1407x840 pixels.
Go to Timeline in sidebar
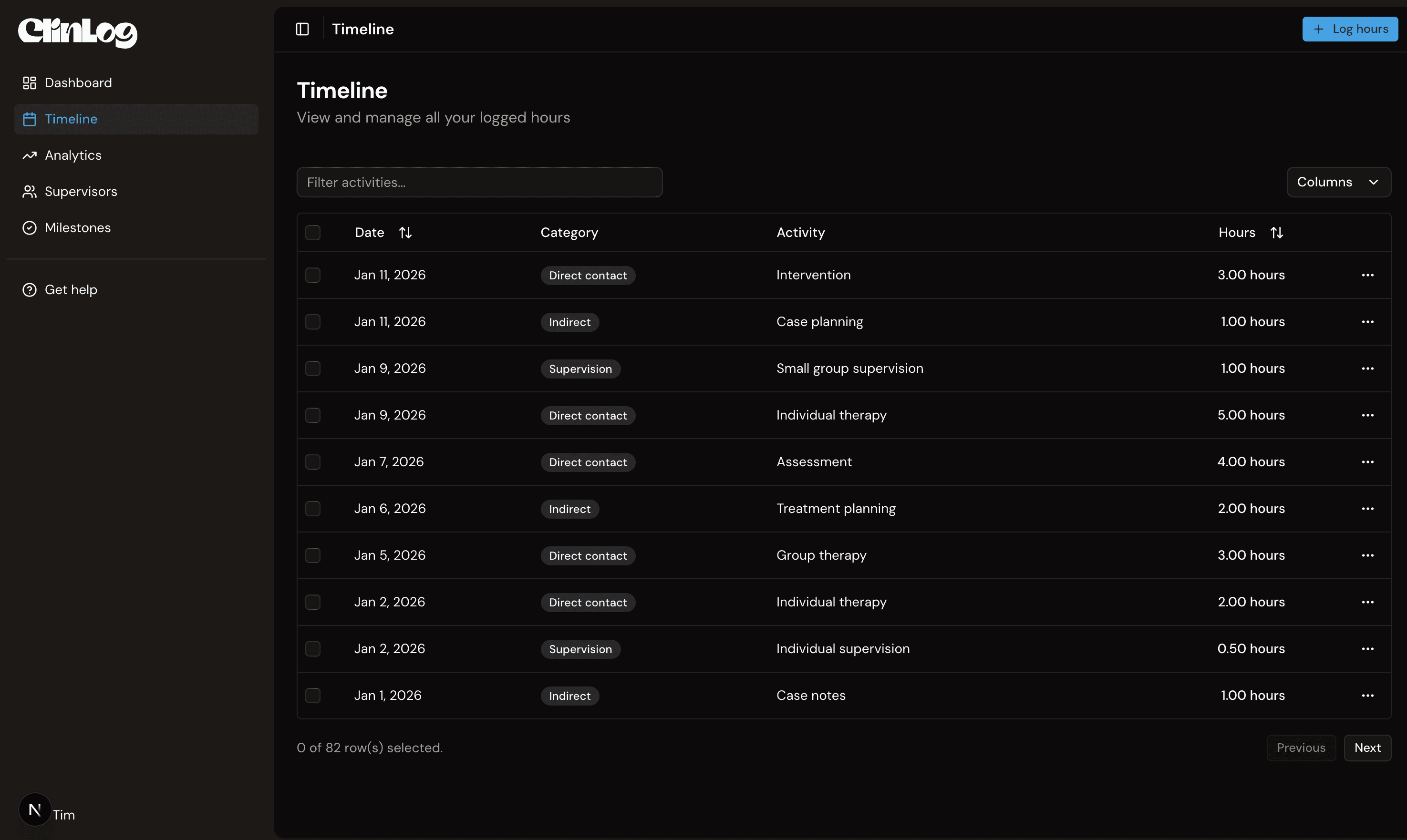[x=72, y=119]
